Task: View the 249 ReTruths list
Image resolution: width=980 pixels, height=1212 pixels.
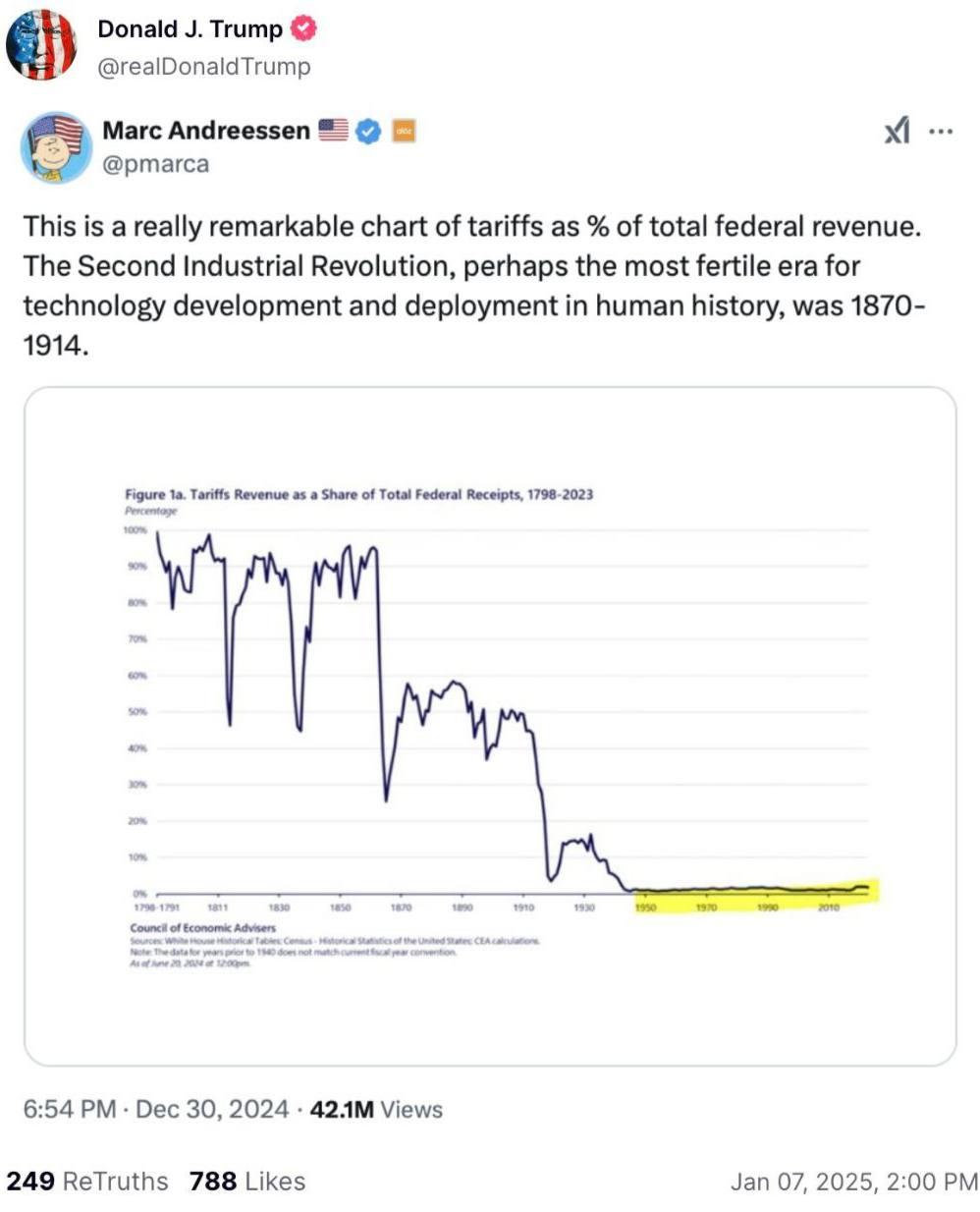Action: 87,1181
